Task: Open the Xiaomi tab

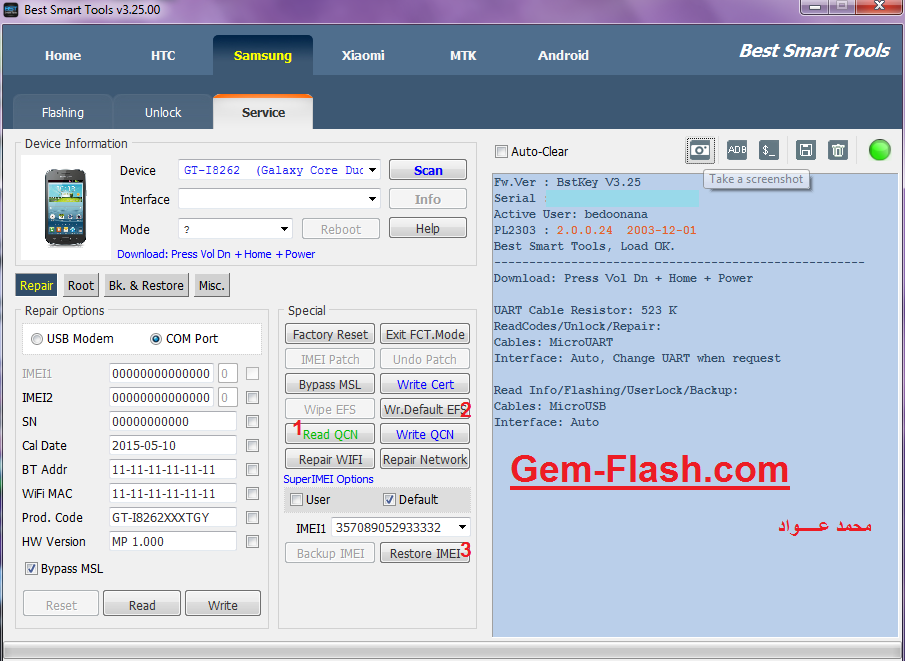Action: click(363, 55)
